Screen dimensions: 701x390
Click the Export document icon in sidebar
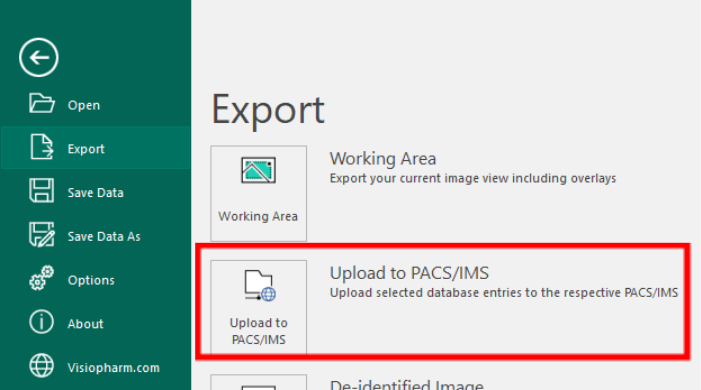[42, 147]
